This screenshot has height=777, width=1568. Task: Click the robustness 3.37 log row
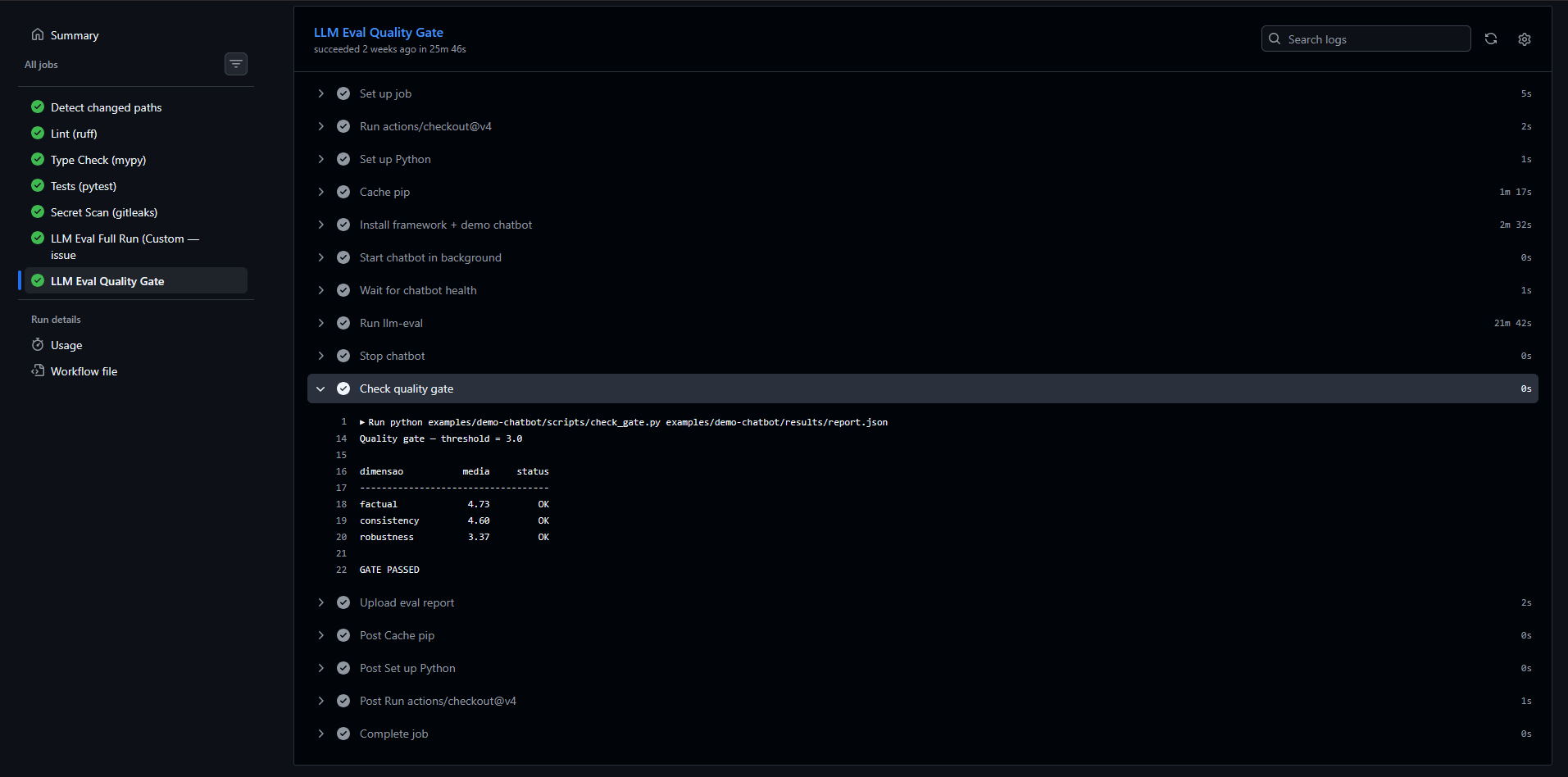click(x=454, y=537)
